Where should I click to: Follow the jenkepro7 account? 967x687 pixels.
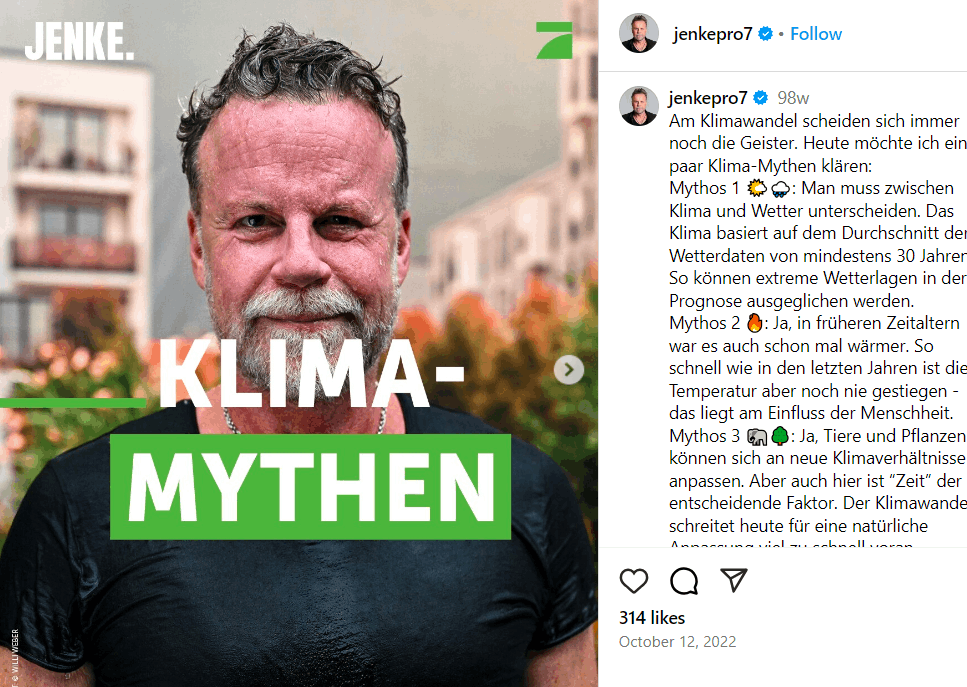pos(816,34)
